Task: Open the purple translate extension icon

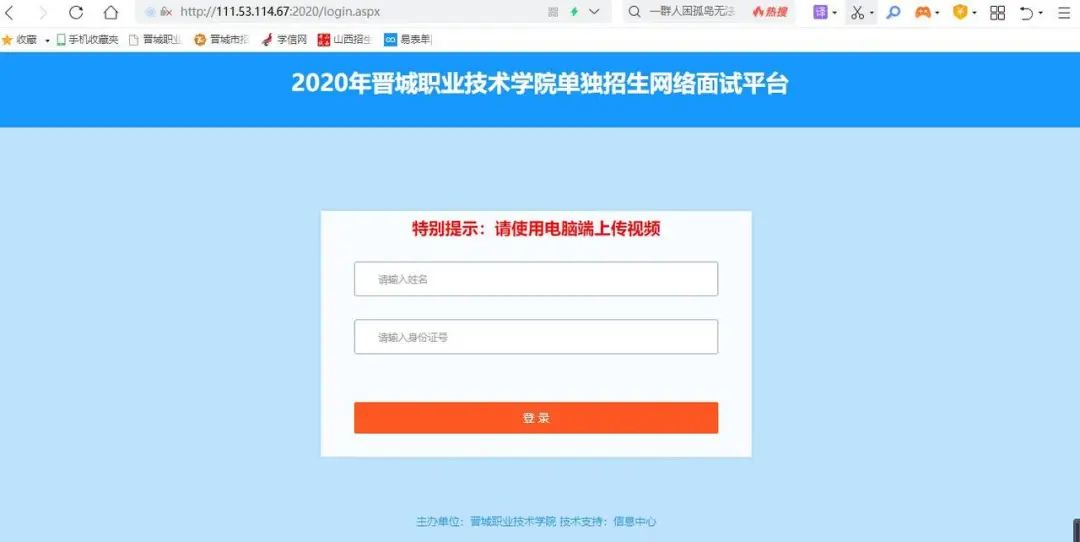Action: coord(820,12)
